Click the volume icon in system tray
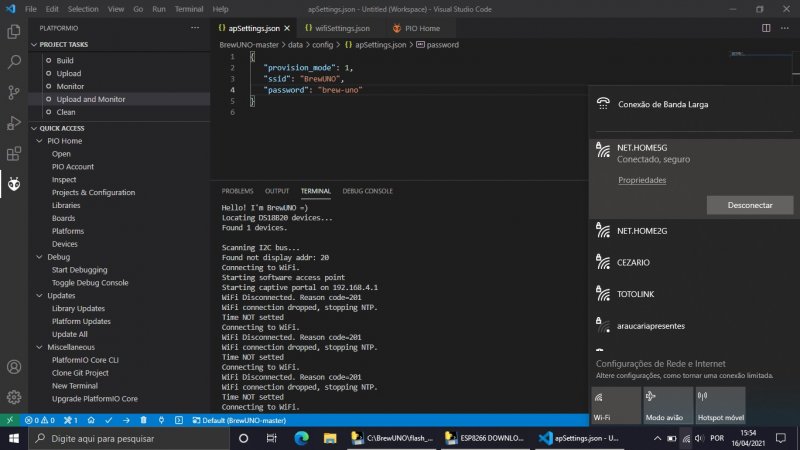Image resolution: width=800 pixels, height=450 pixels. click(699, 438)
